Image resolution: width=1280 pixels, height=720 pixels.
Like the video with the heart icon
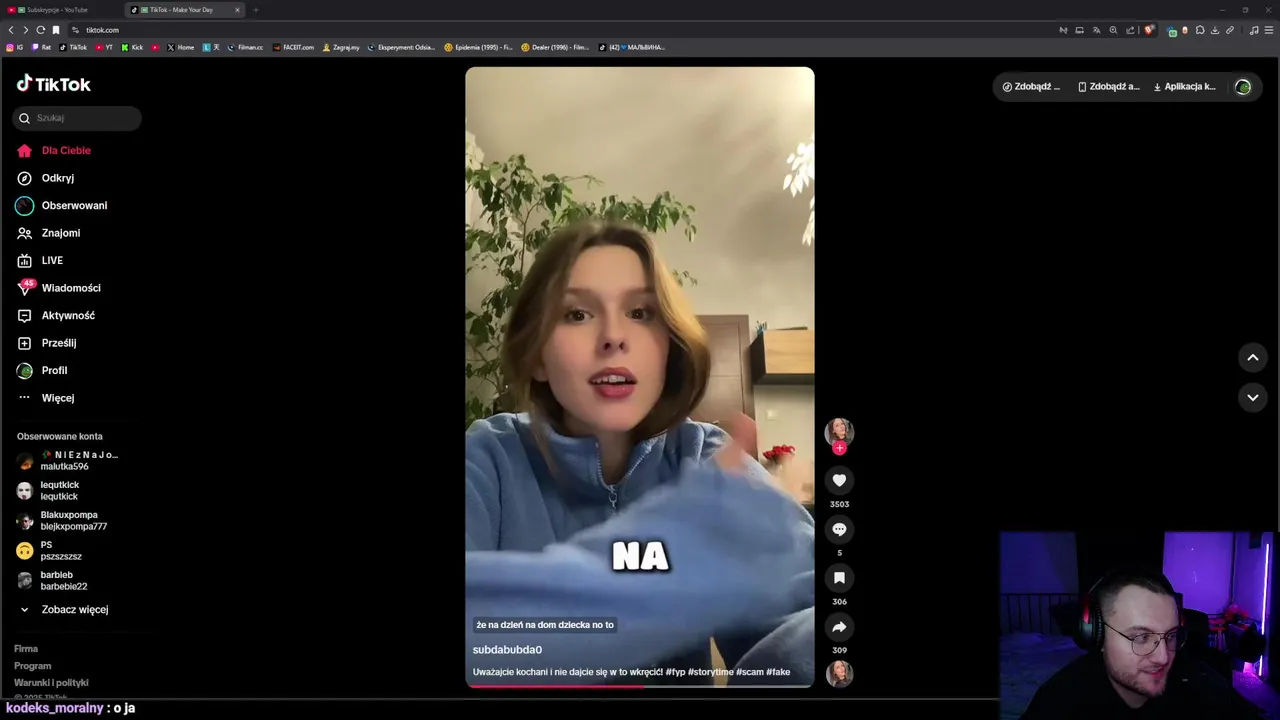click(839, 480)
